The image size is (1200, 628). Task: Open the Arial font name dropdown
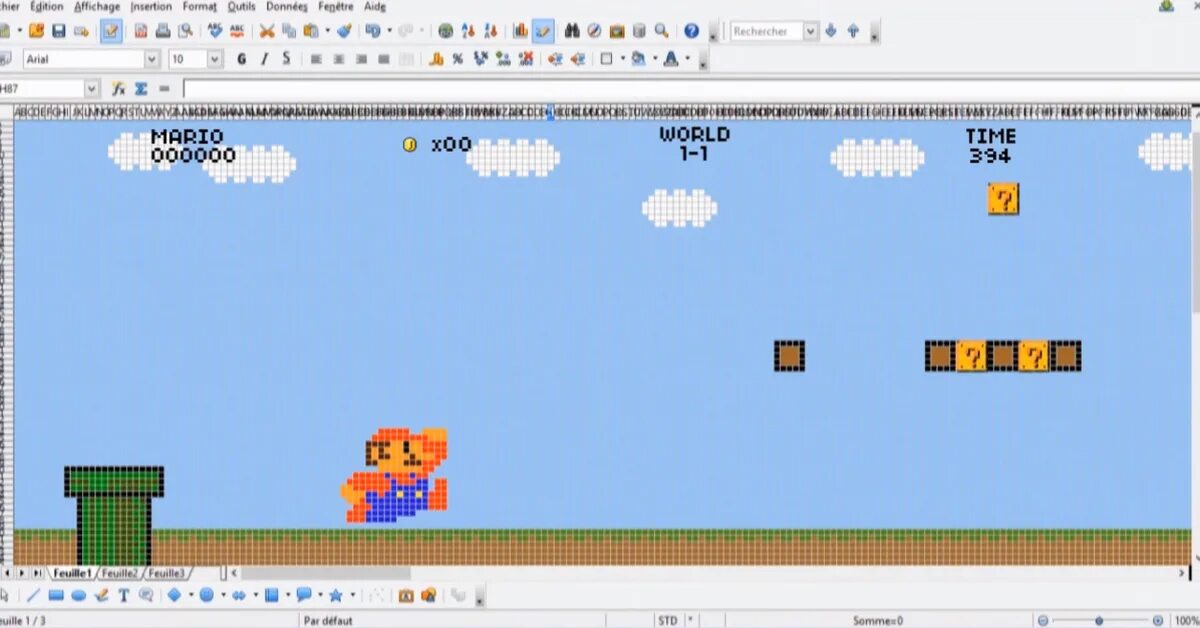pos(152,59)
